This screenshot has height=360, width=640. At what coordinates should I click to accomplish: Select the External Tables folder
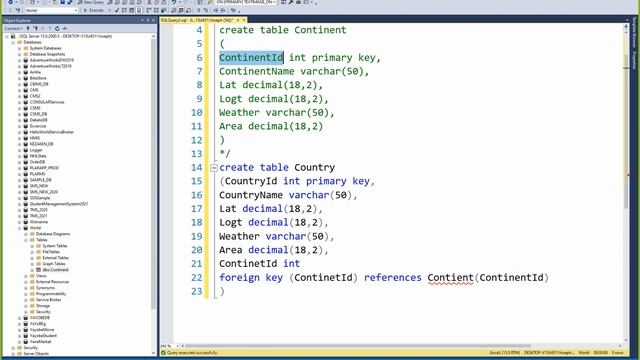tap(56, 258)
